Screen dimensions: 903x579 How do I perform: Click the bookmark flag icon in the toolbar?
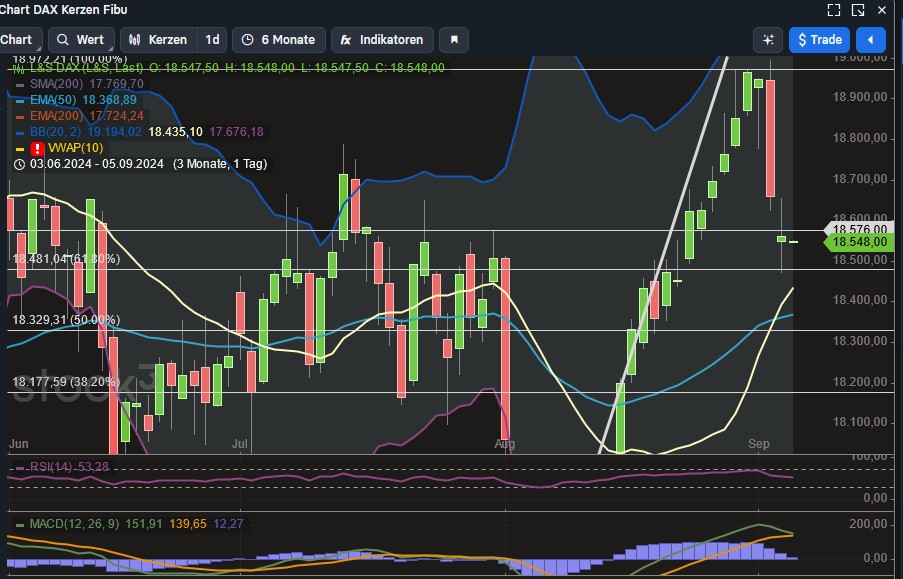455,40
